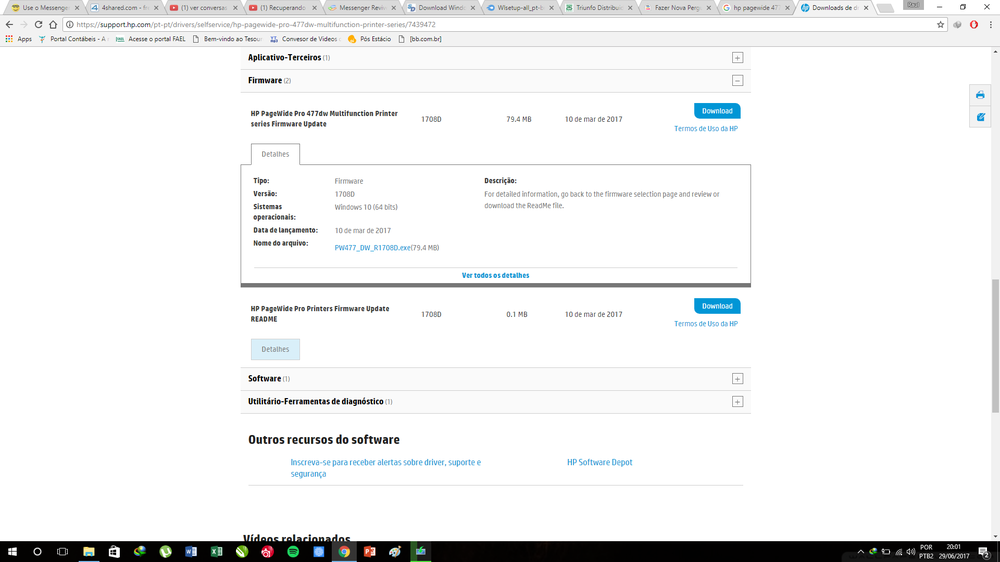Select the Detalhes tab under Firmware Update
This screenshot has height=562, width=1000.
point(275,154)
